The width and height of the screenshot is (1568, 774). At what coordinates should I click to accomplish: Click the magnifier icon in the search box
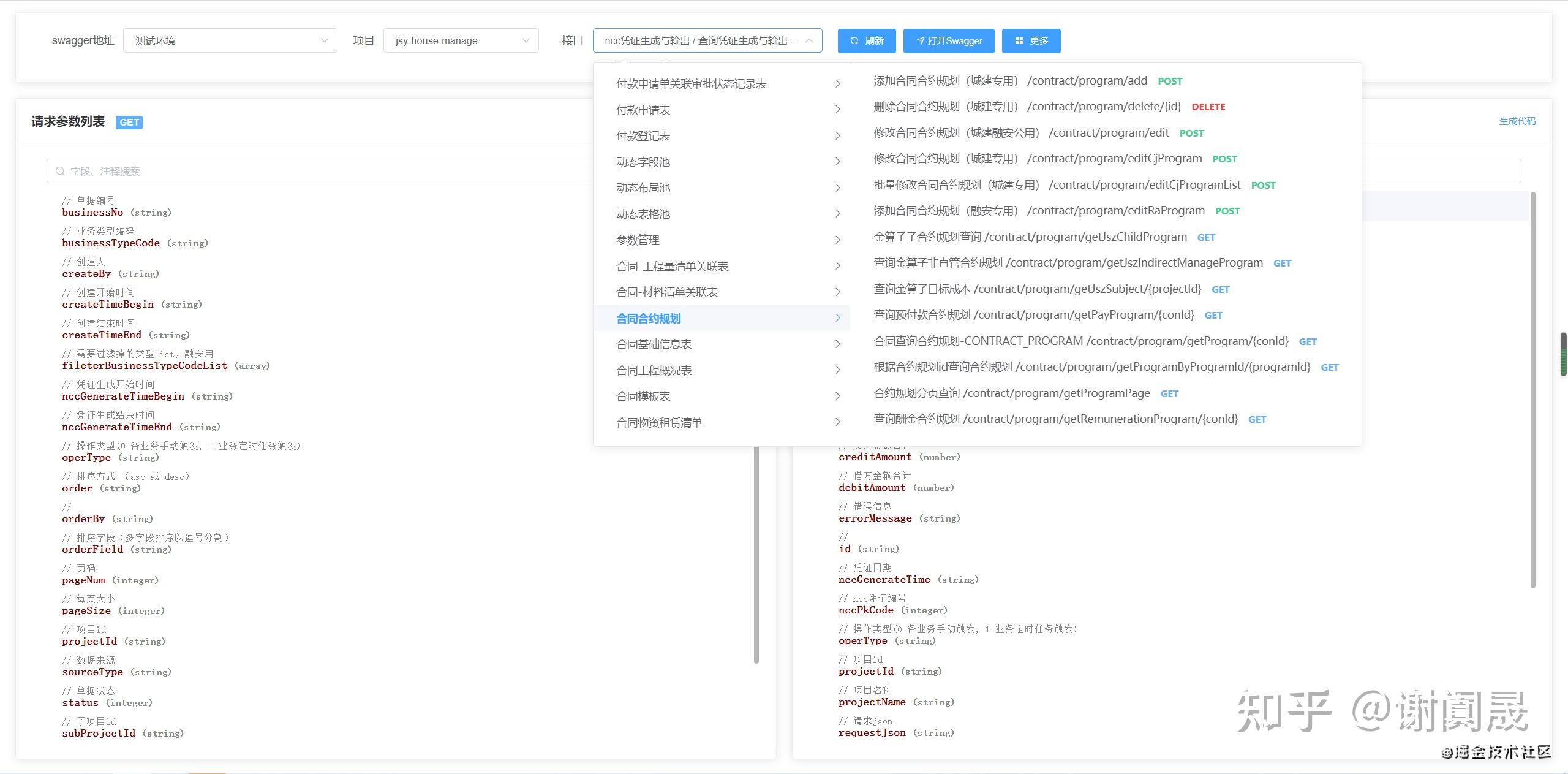(59, 171)
